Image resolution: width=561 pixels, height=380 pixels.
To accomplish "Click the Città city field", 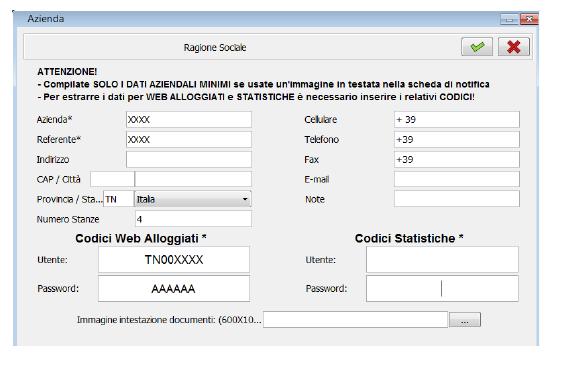I will point(193,179).
